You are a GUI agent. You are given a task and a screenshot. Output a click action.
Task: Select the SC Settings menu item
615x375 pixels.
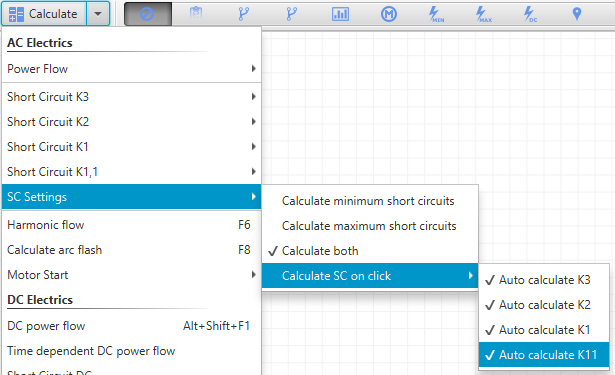tap(131, 197)
